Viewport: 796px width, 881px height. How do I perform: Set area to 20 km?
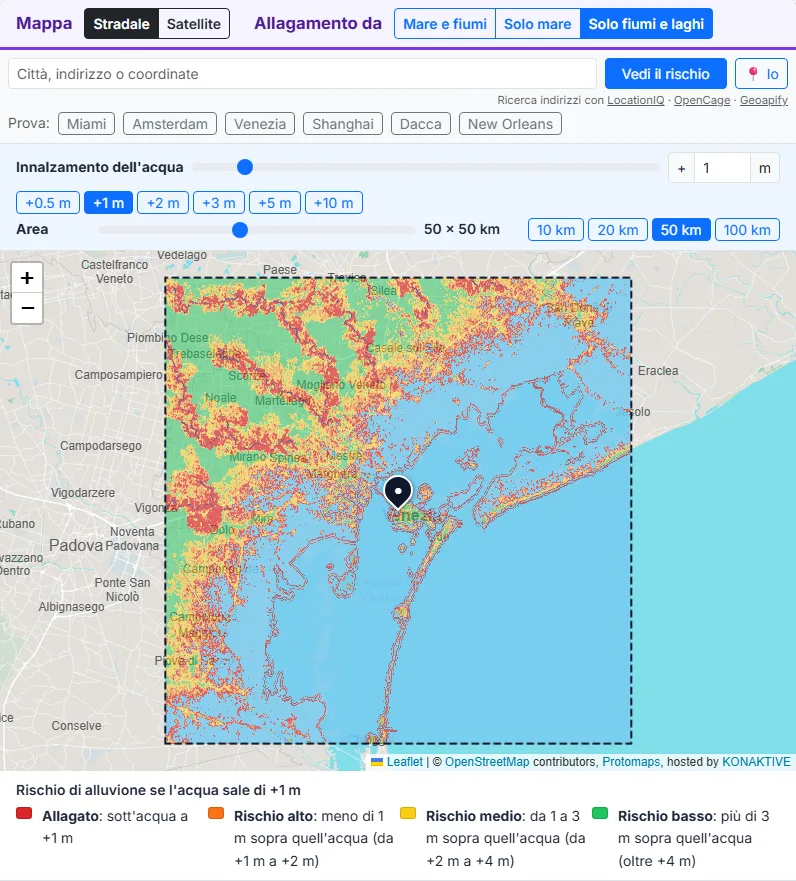click(x=618, y=230)
